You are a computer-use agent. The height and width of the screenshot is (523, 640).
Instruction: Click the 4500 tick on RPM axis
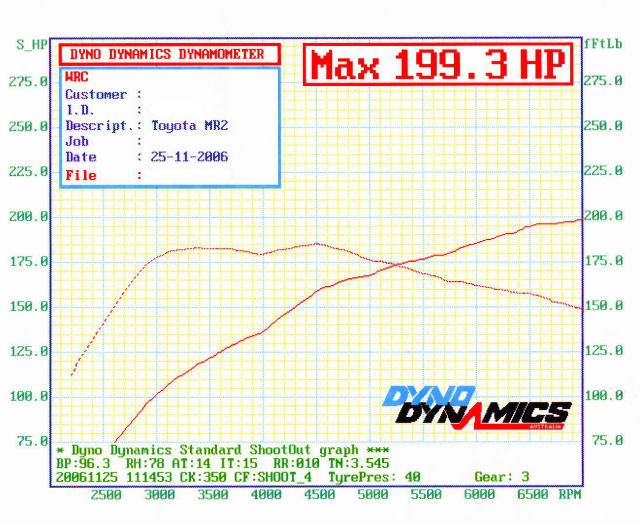(x=318, y=494)
